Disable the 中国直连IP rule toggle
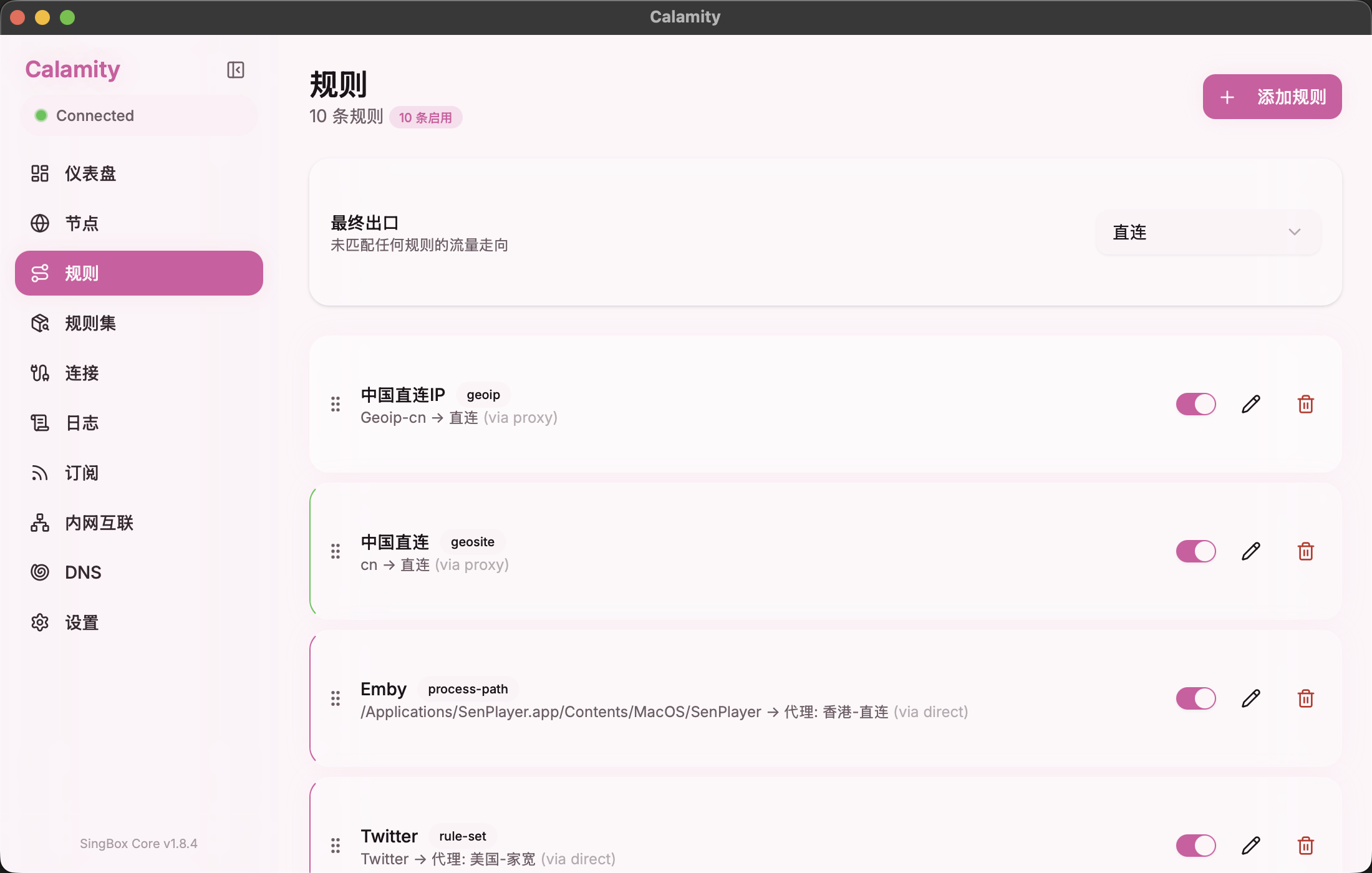1372x873 pixels. coord(1196,403)
